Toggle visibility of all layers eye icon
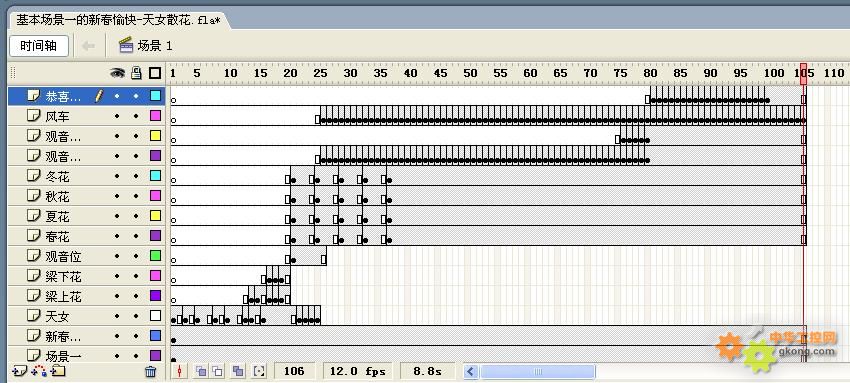The height and width of the screenshot is (383, 850). point(117,73)
